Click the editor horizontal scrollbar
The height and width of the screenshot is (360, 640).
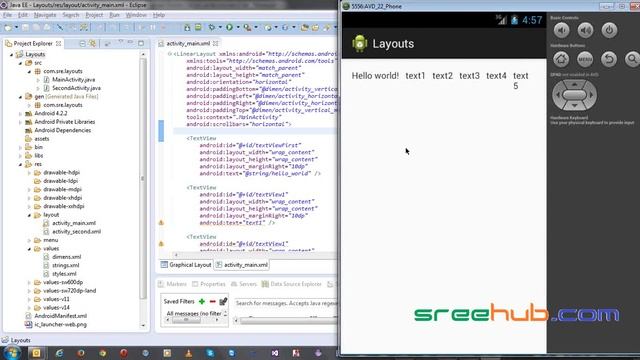click(255, 255)
